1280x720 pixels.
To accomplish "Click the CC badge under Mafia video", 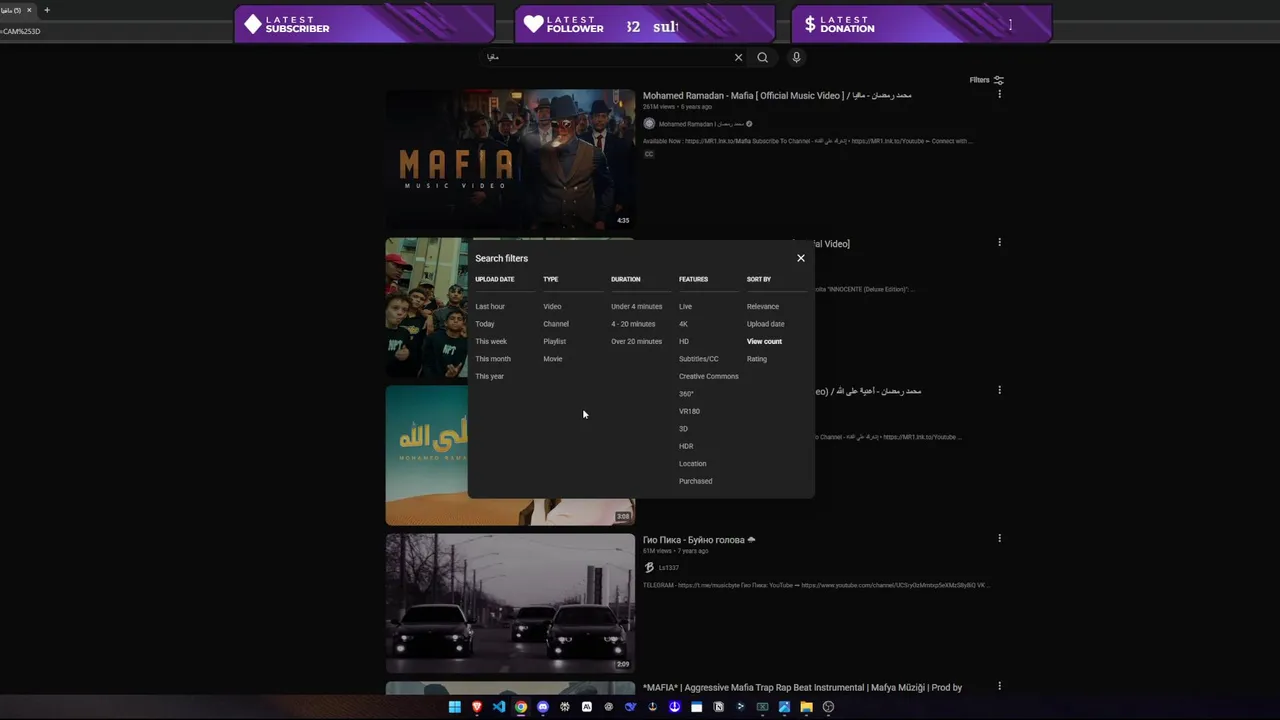I will click(649, 154).
